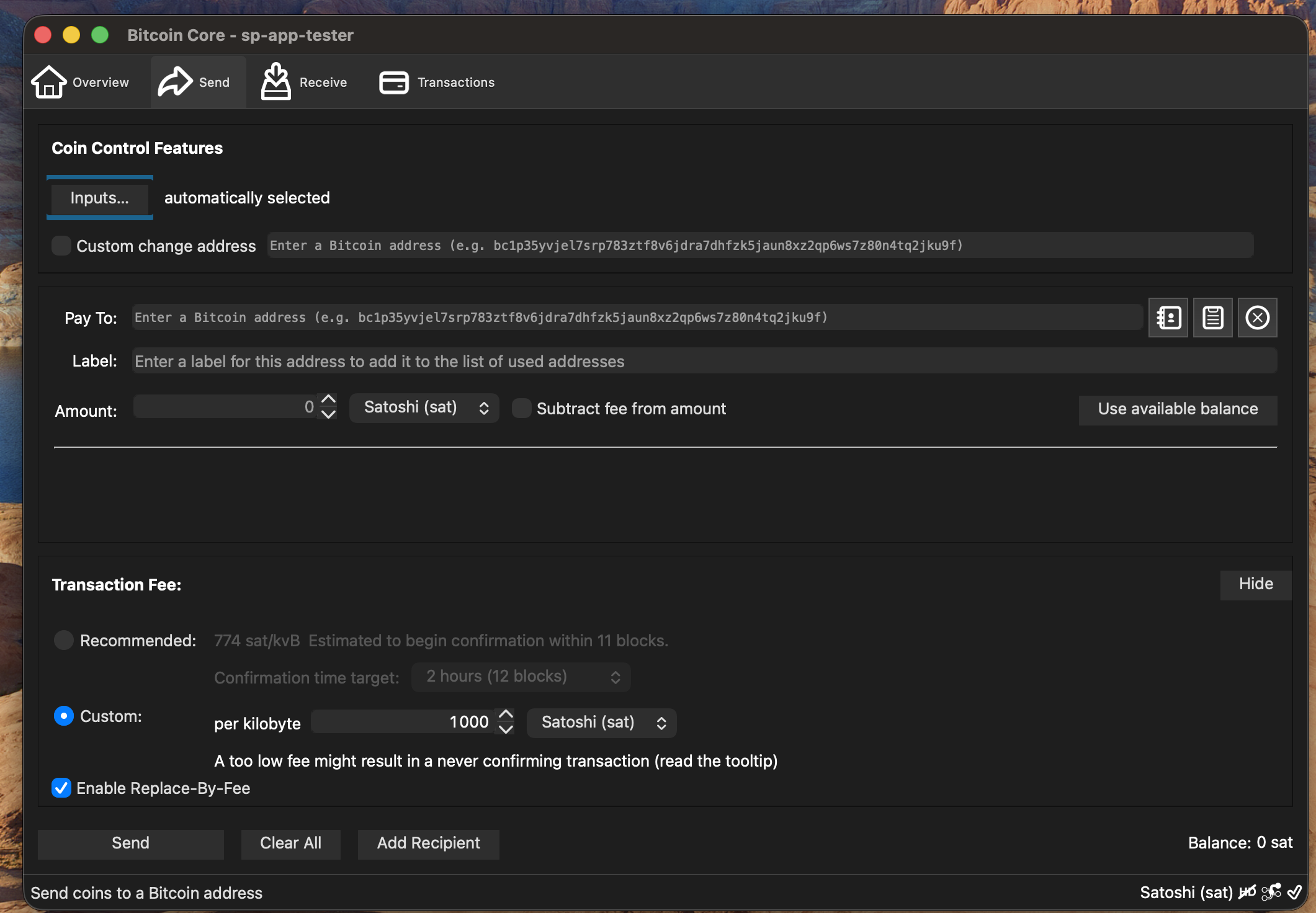Increase the per kilobyte fee with up arrow

click(x=506, y=715)
